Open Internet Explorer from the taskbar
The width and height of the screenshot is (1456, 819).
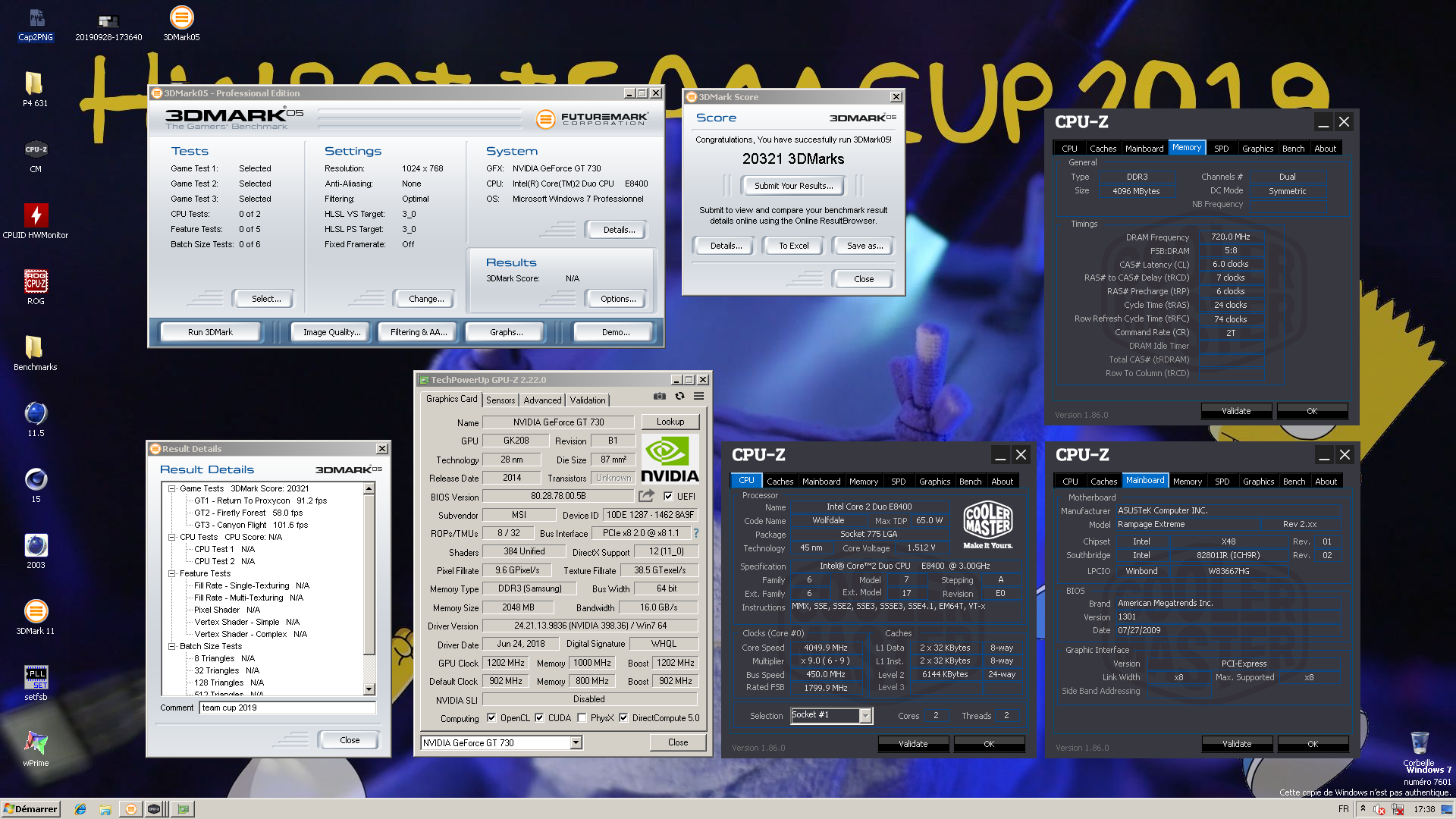[80, 809]
